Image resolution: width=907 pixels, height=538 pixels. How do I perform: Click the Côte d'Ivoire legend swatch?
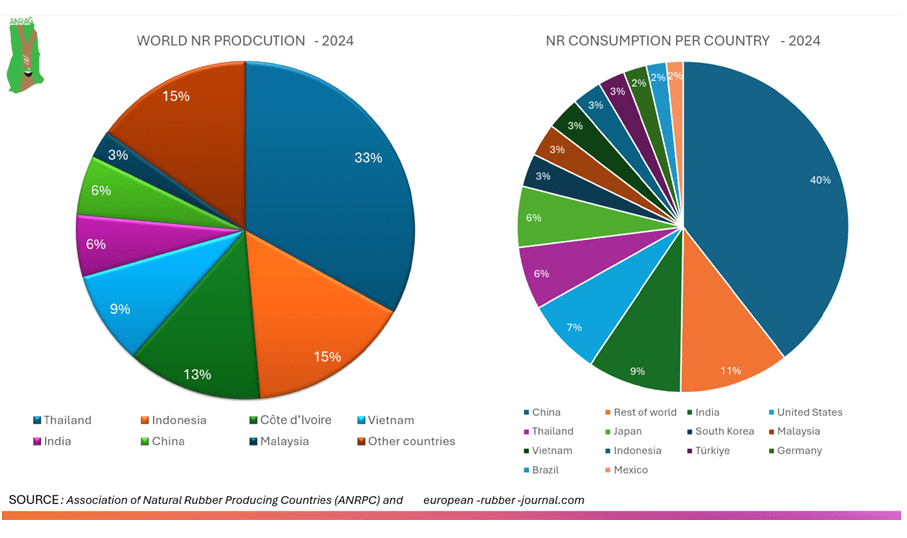coord(253,421)
